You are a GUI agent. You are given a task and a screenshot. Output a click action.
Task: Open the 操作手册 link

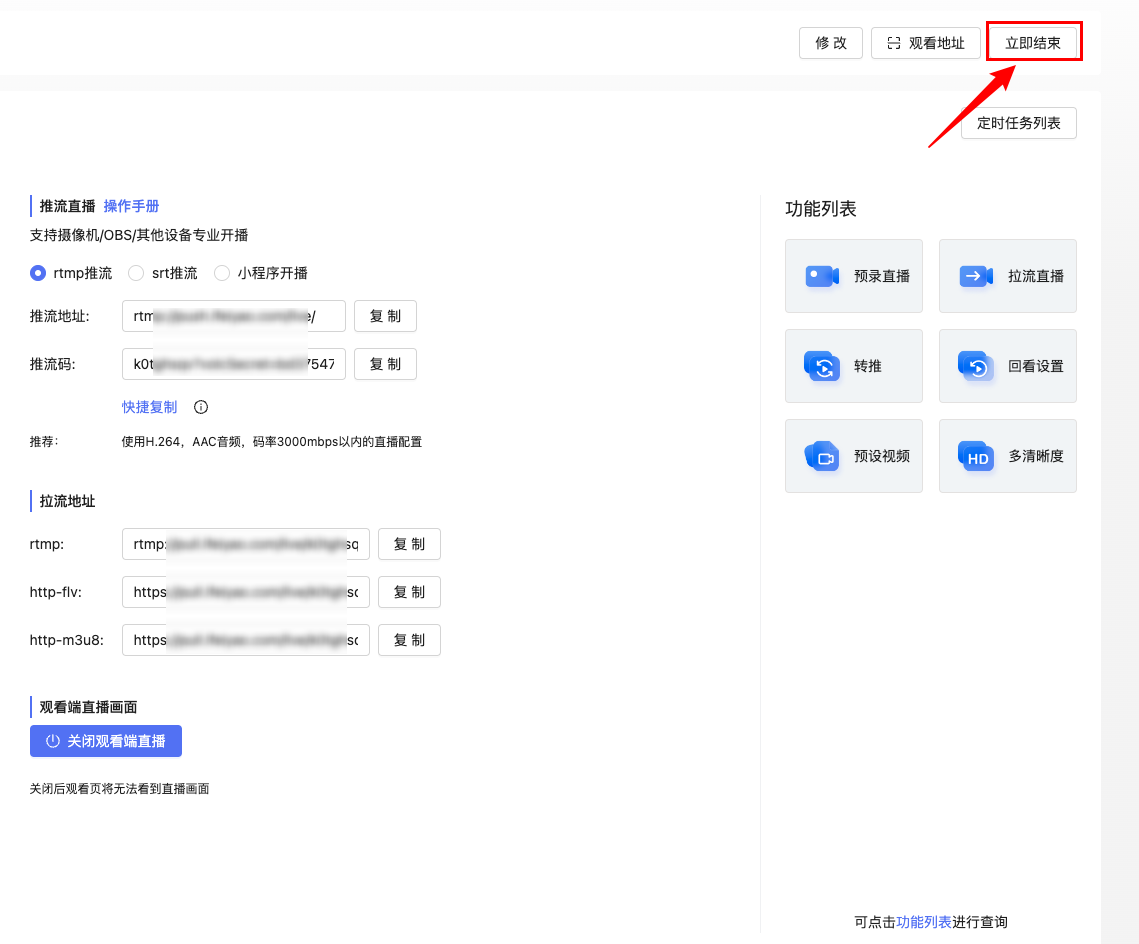click(131, 206)
